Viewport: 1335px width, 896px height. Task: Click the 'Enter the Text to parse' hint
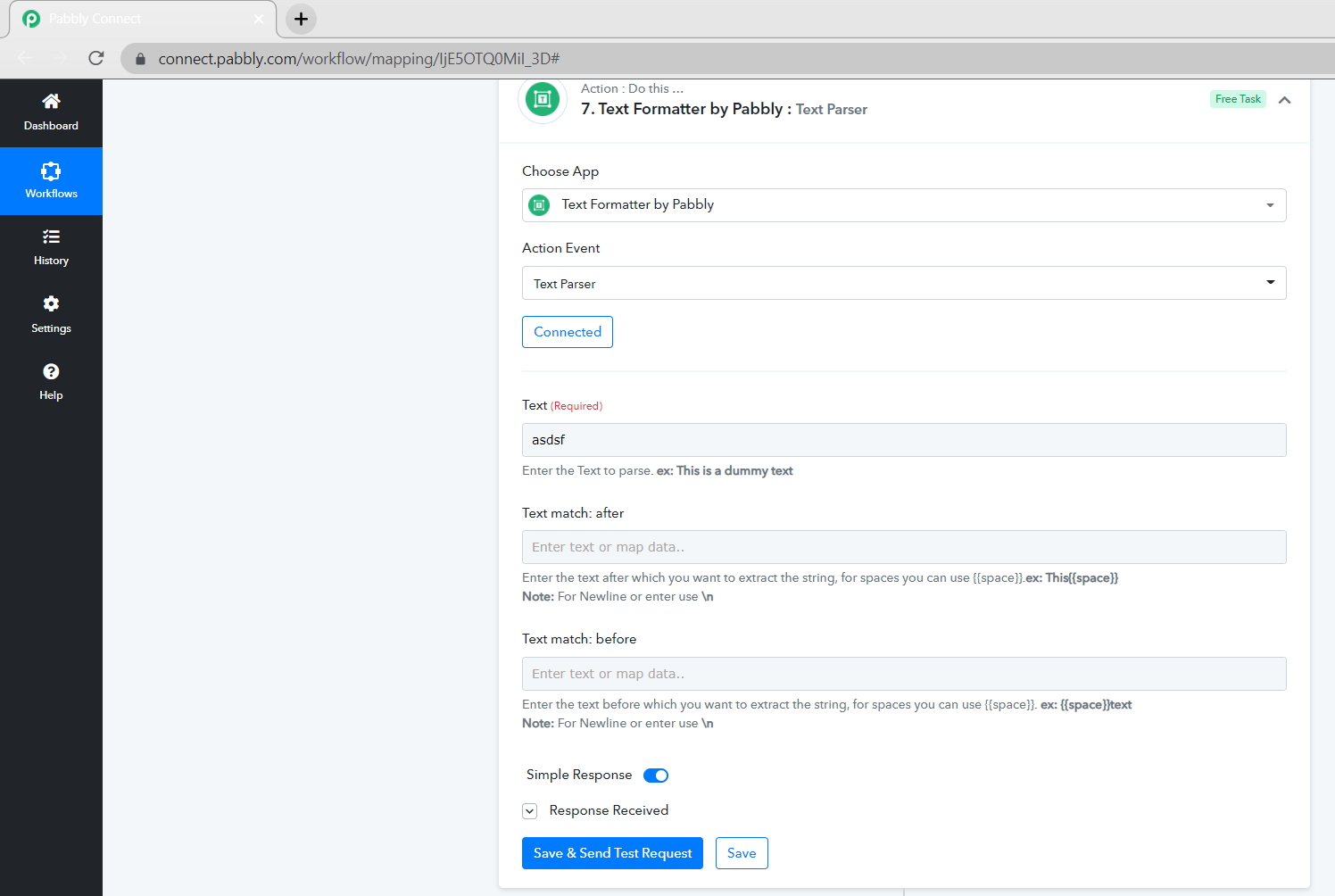tap(587, 470)
